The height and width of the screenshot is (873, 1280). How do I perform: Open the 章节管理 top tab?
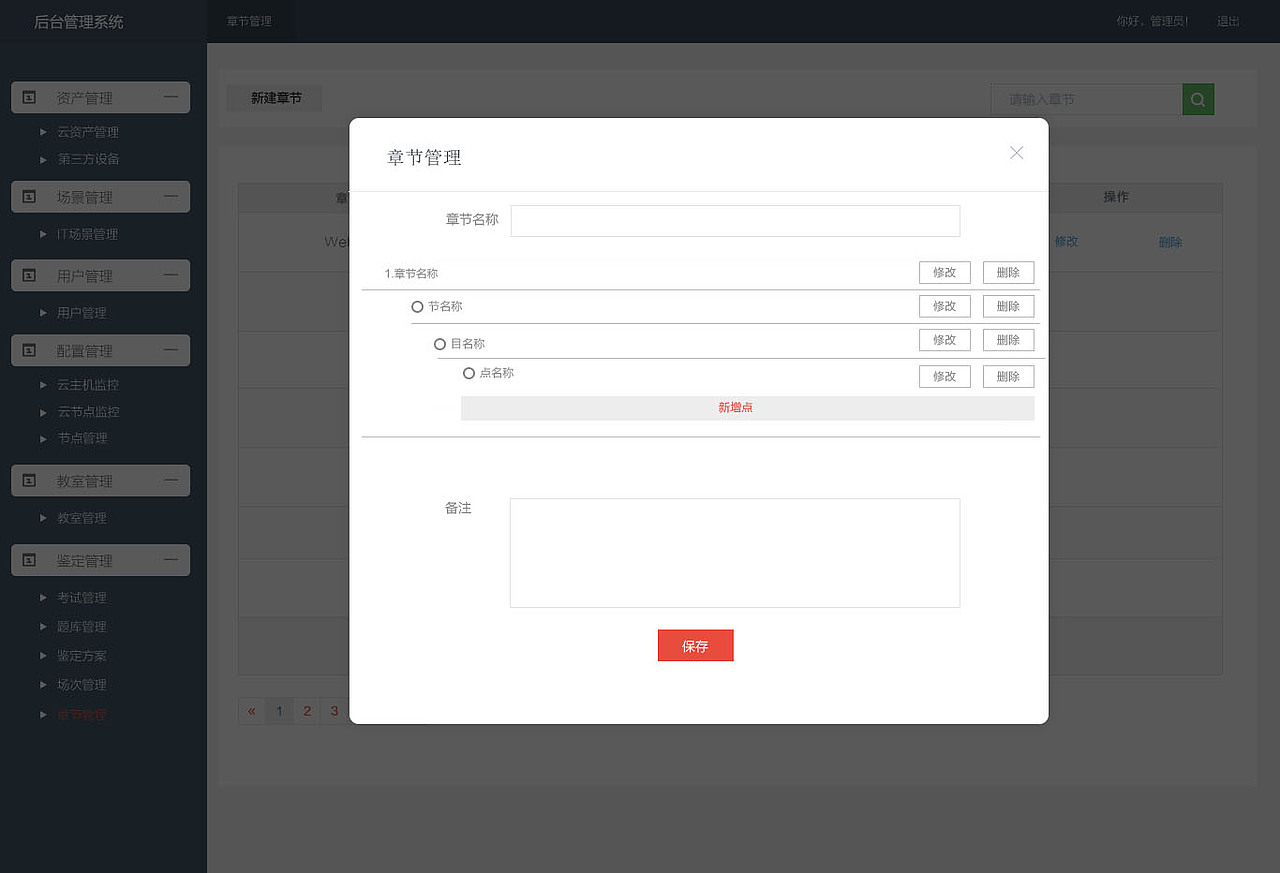pos(250,21)
